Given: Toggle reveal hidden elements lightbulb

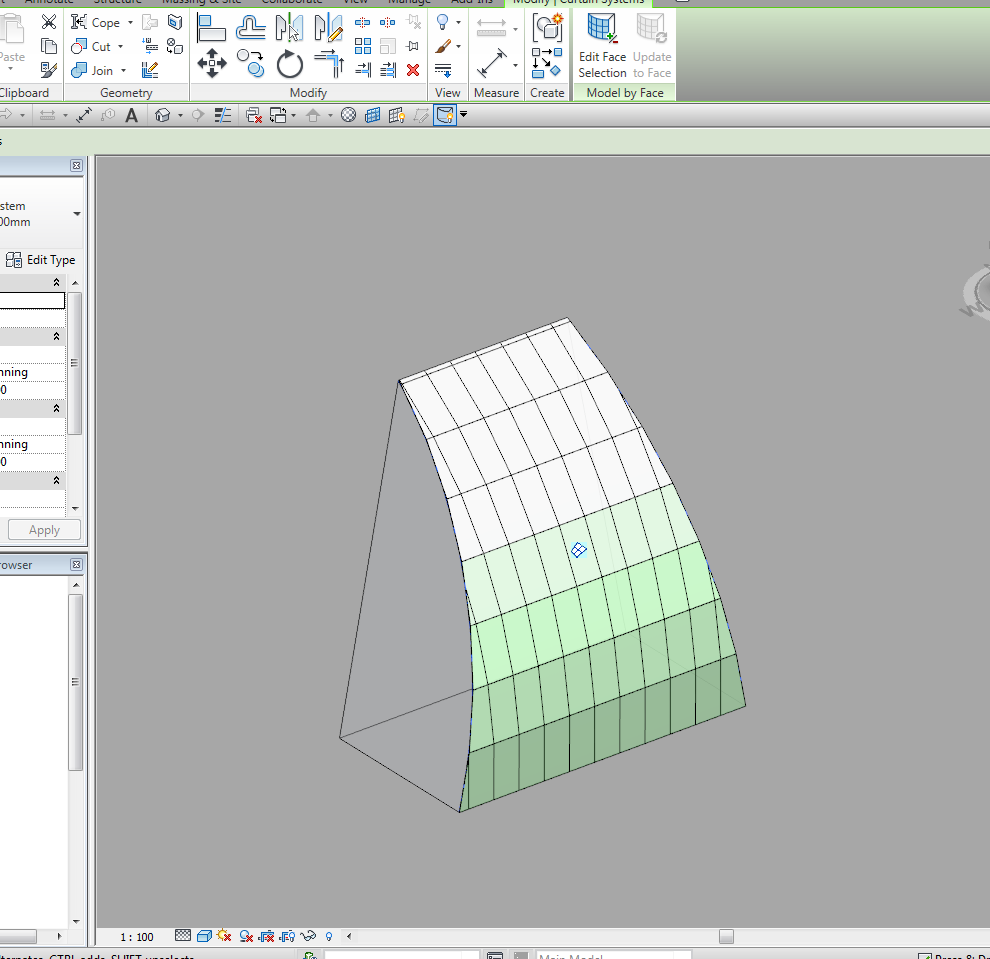Looking at the screenshot, I should pyautogui.click(x=328, y=937).
